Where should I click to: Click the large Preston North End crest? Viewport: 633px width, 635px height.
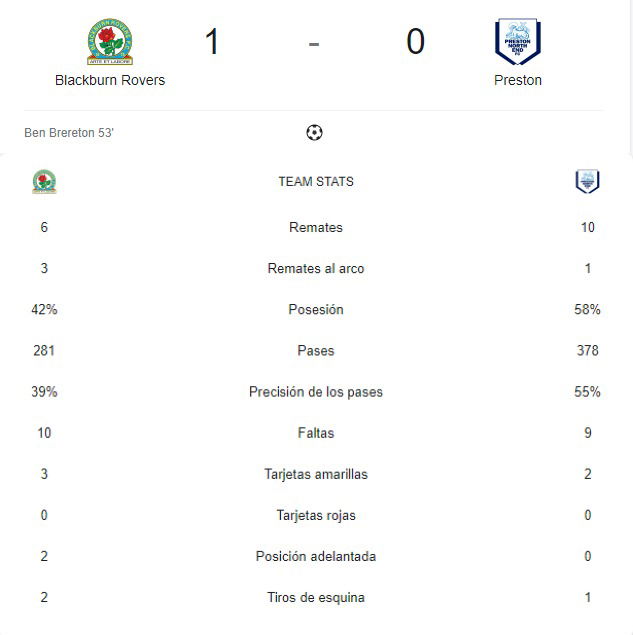(x=518, y=41)
